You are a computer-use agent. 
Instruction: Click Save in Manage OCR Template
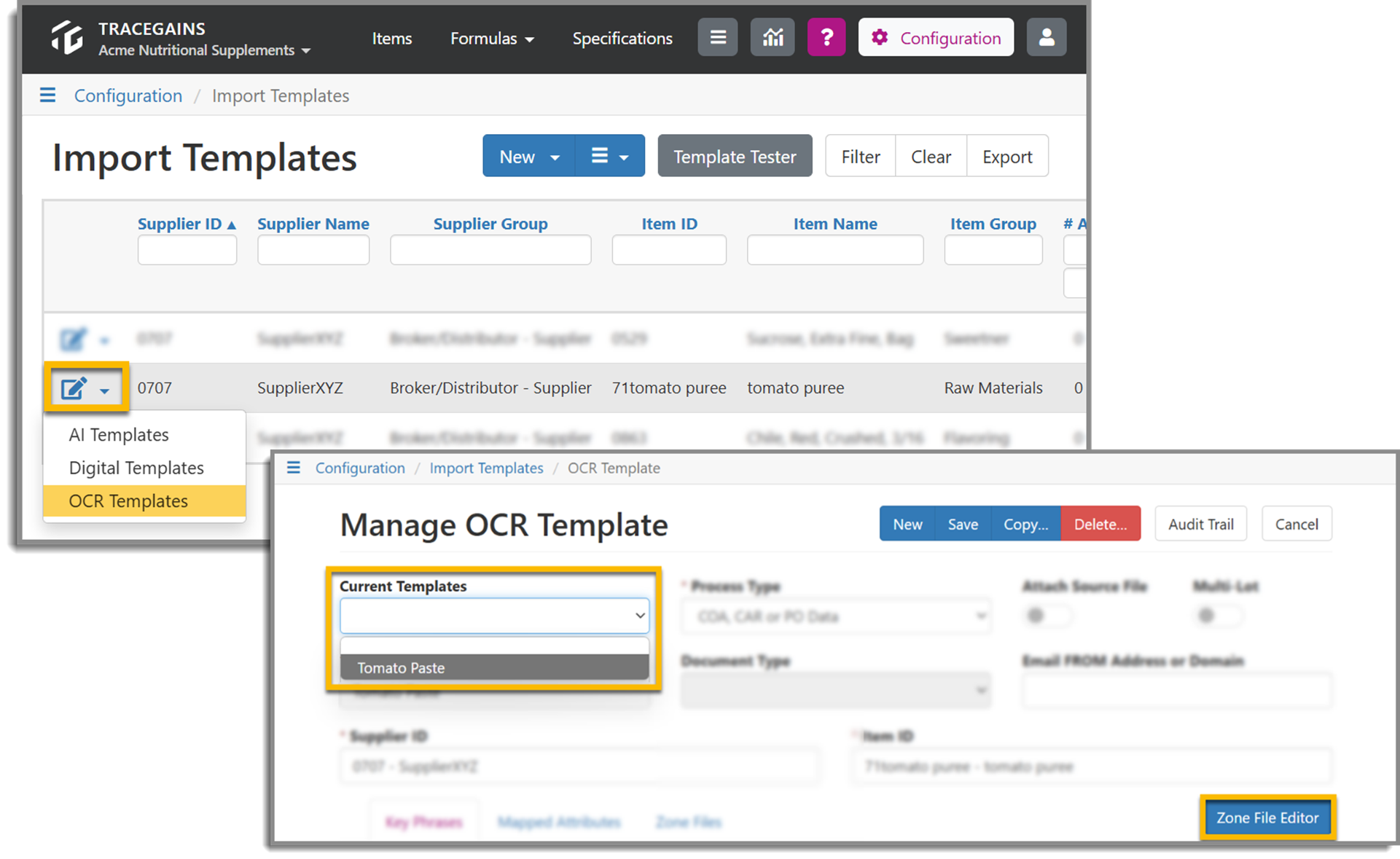(x=963, y=524)
